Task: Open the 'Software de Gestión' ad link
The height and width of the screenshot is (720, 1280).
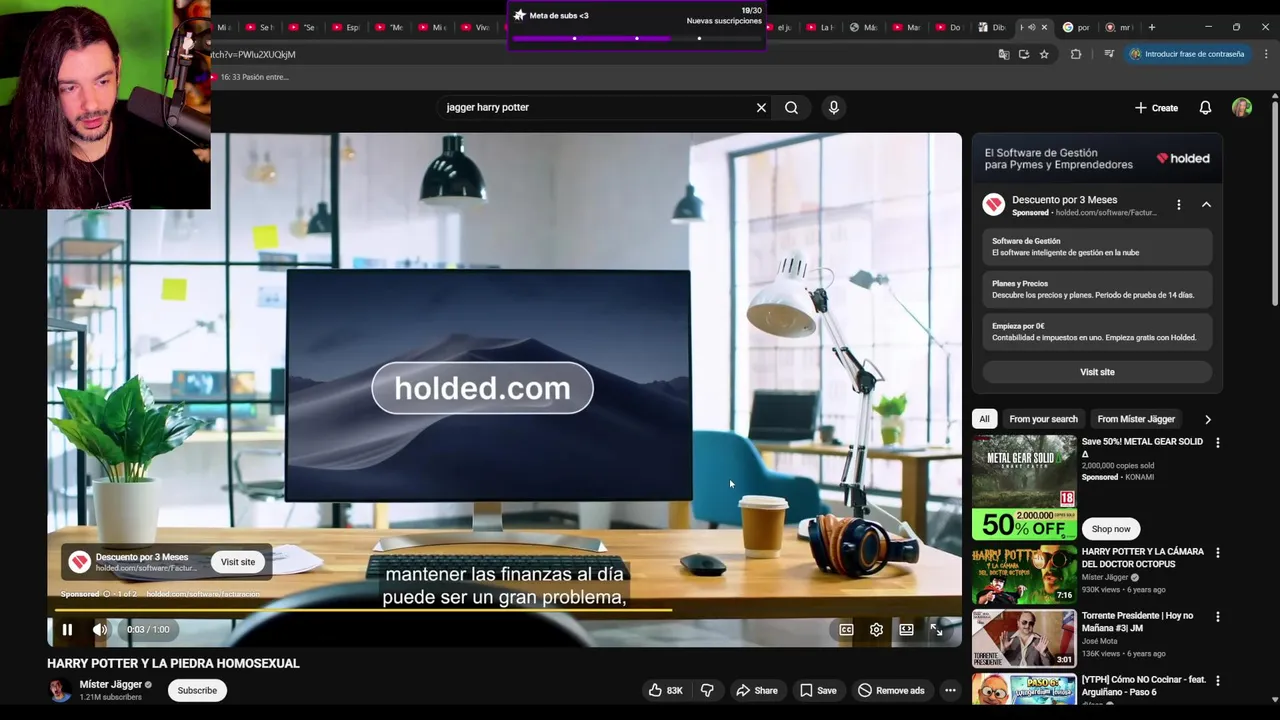Action: (1097, 246)
